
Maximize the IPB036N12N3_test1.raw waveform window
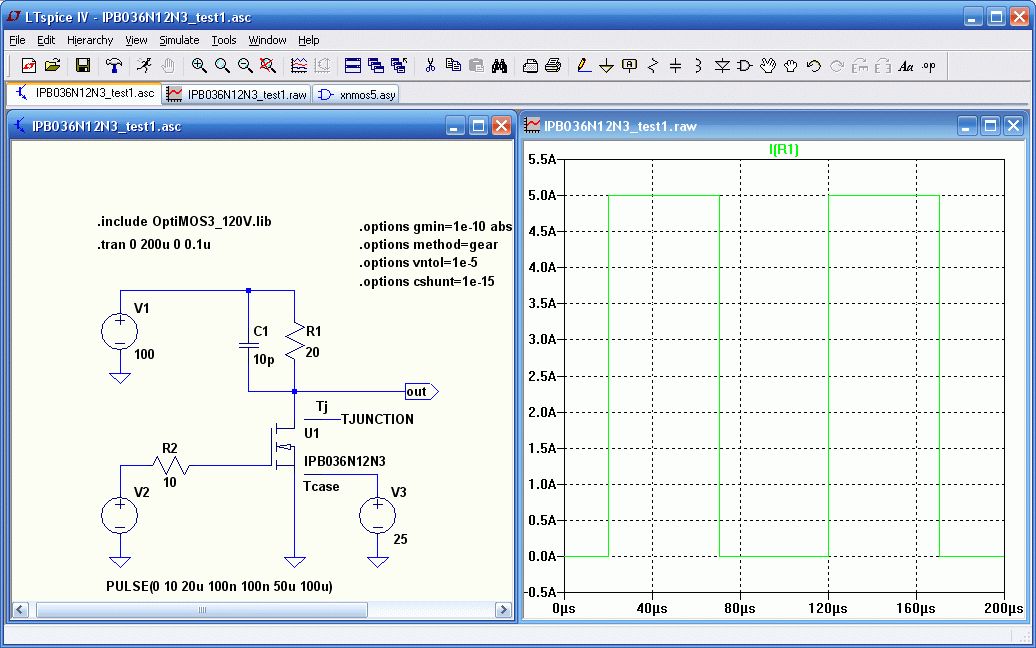[x=990, y=126]
